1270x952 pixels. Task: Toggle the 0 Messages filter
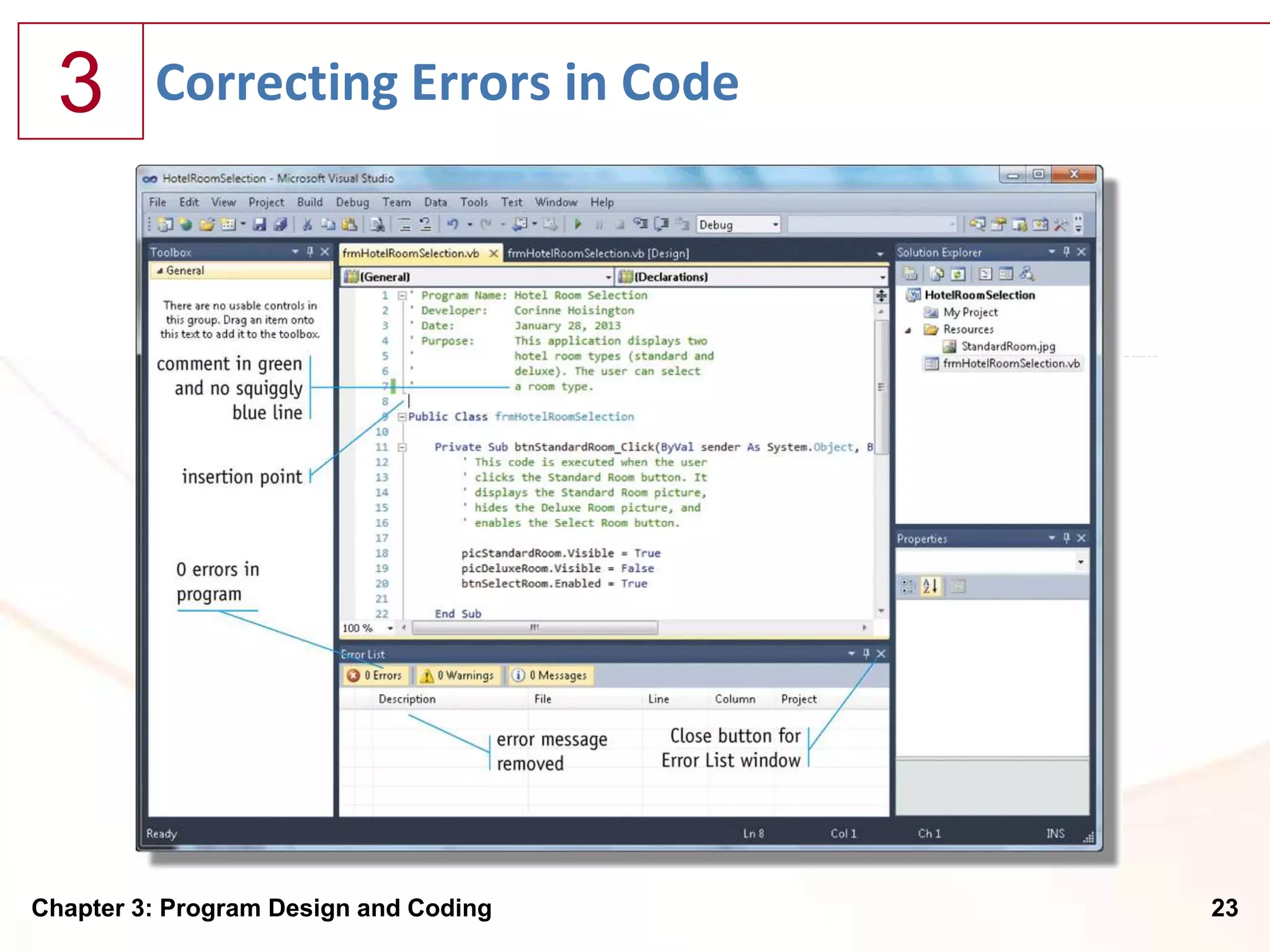tap(551, 676)
